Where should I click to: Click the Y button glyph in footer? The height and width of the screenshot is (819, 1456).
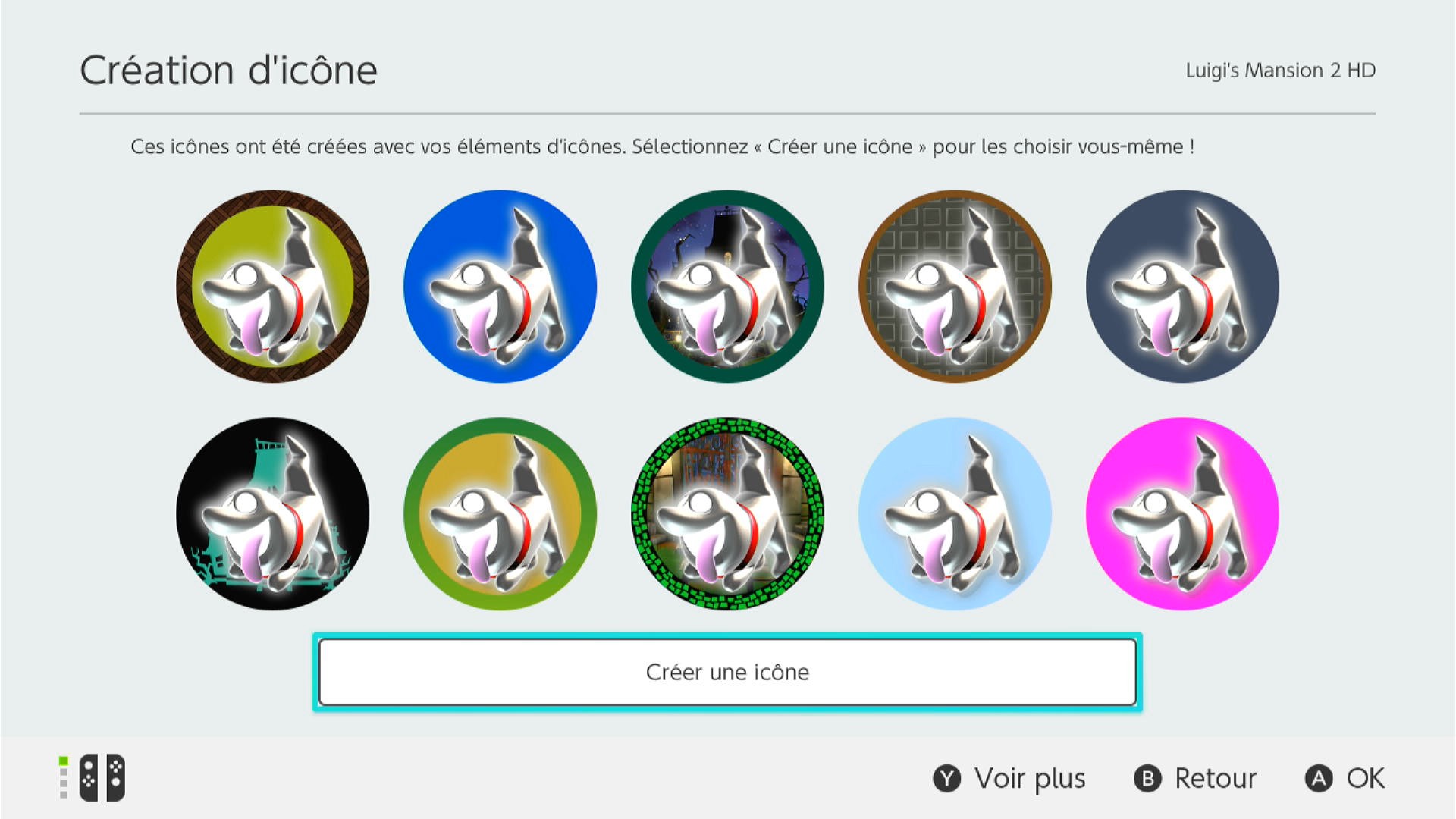(946, 779)
